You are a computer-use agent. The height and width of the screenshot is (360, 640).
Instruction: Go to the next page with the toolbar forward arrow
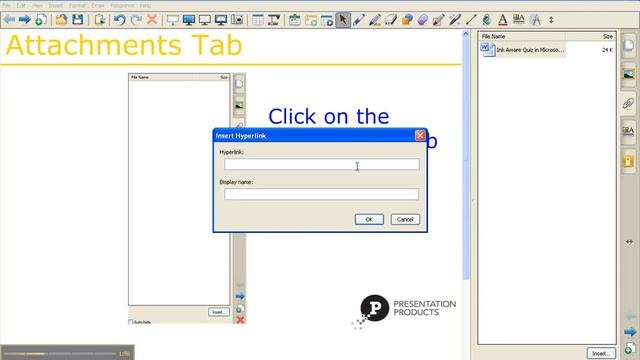pyautogui.click(x=24, y=19)
